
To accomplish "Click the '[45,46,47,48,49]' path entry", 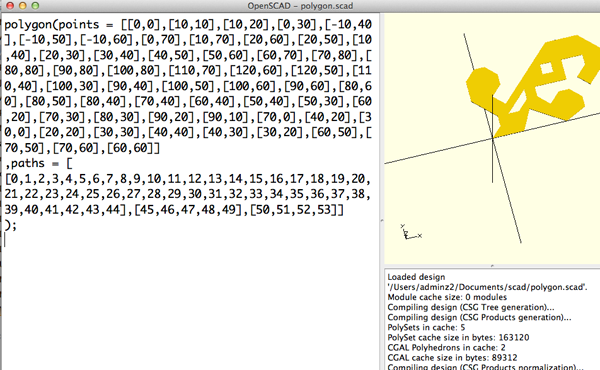I will 188,210.
